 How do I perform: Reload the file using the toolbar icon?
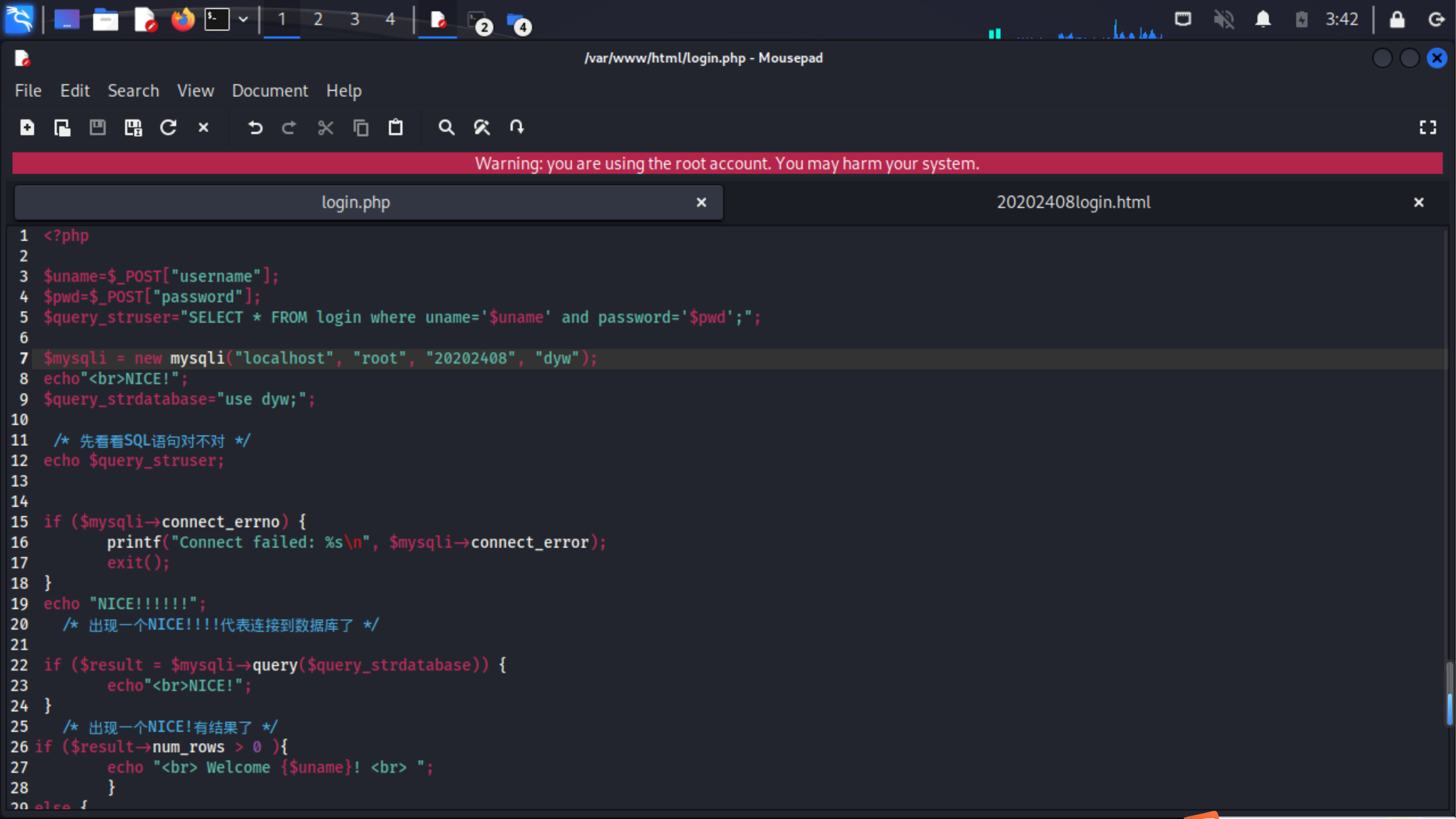(168, 127)
